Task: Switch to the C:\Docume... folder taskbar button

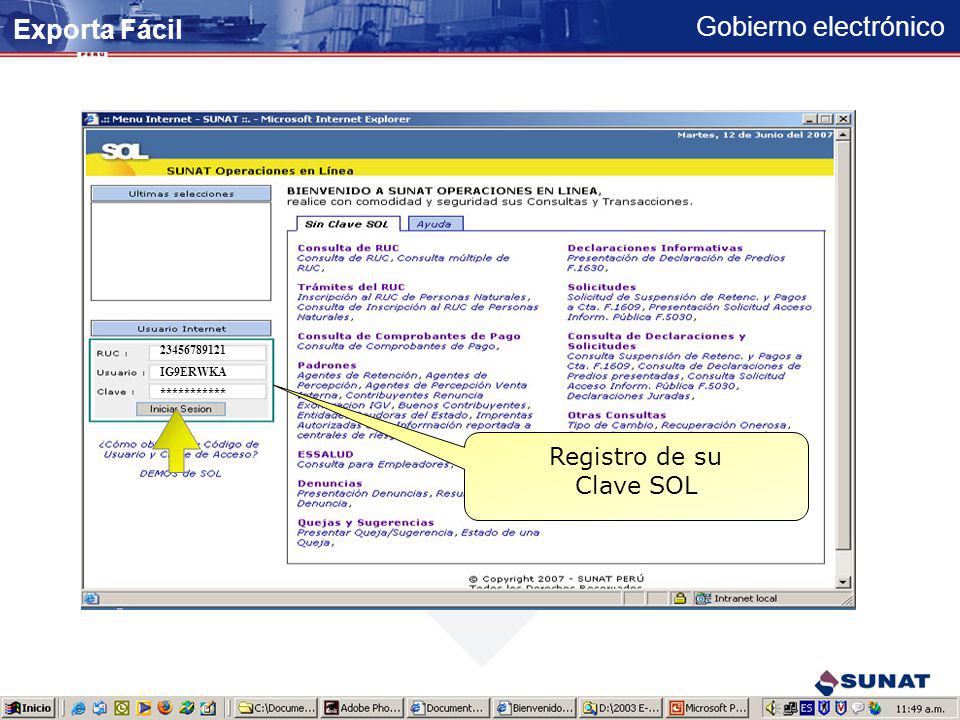Action: (x=277, y=708)
